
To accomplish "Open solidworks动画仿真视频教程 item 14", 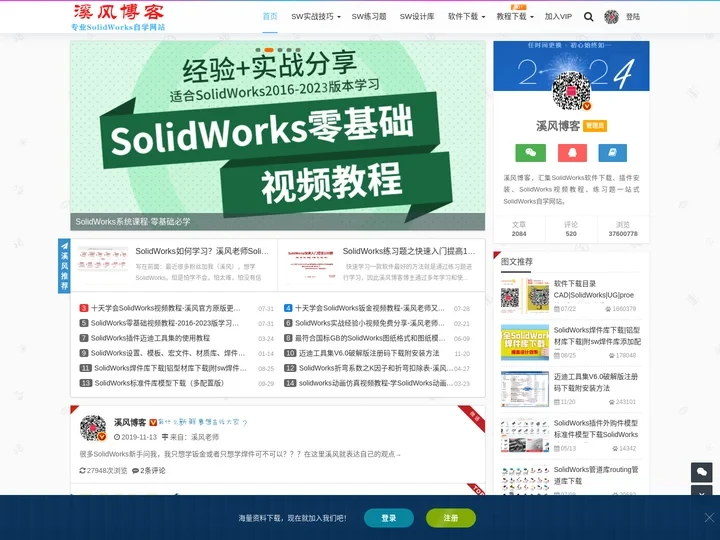I will click(376, 383).
